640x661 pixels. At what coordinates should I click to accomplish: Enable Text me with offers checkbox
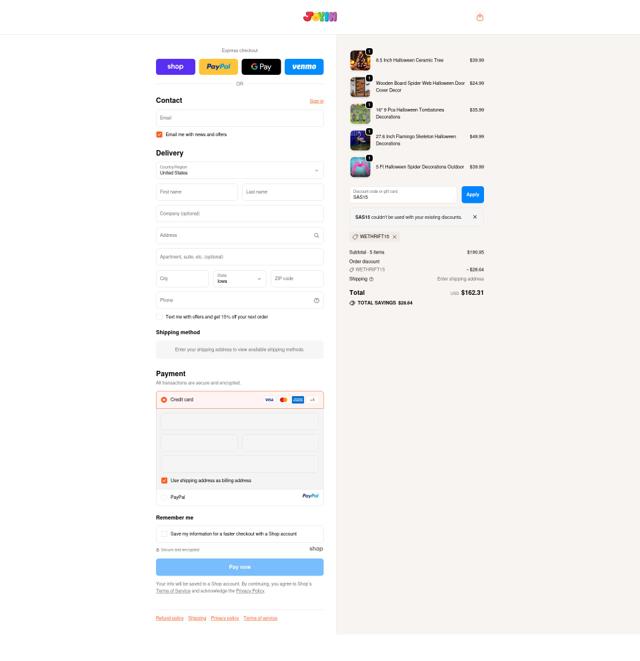point(159,317)
